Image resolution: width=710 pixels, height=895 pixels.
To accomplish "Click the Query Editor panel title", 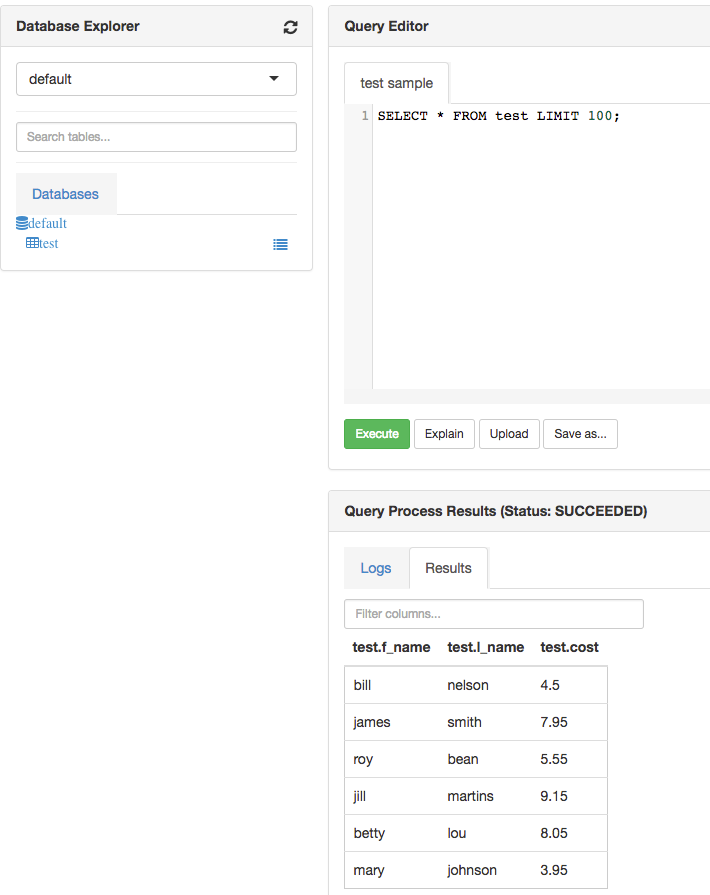I will pos(386,26).
